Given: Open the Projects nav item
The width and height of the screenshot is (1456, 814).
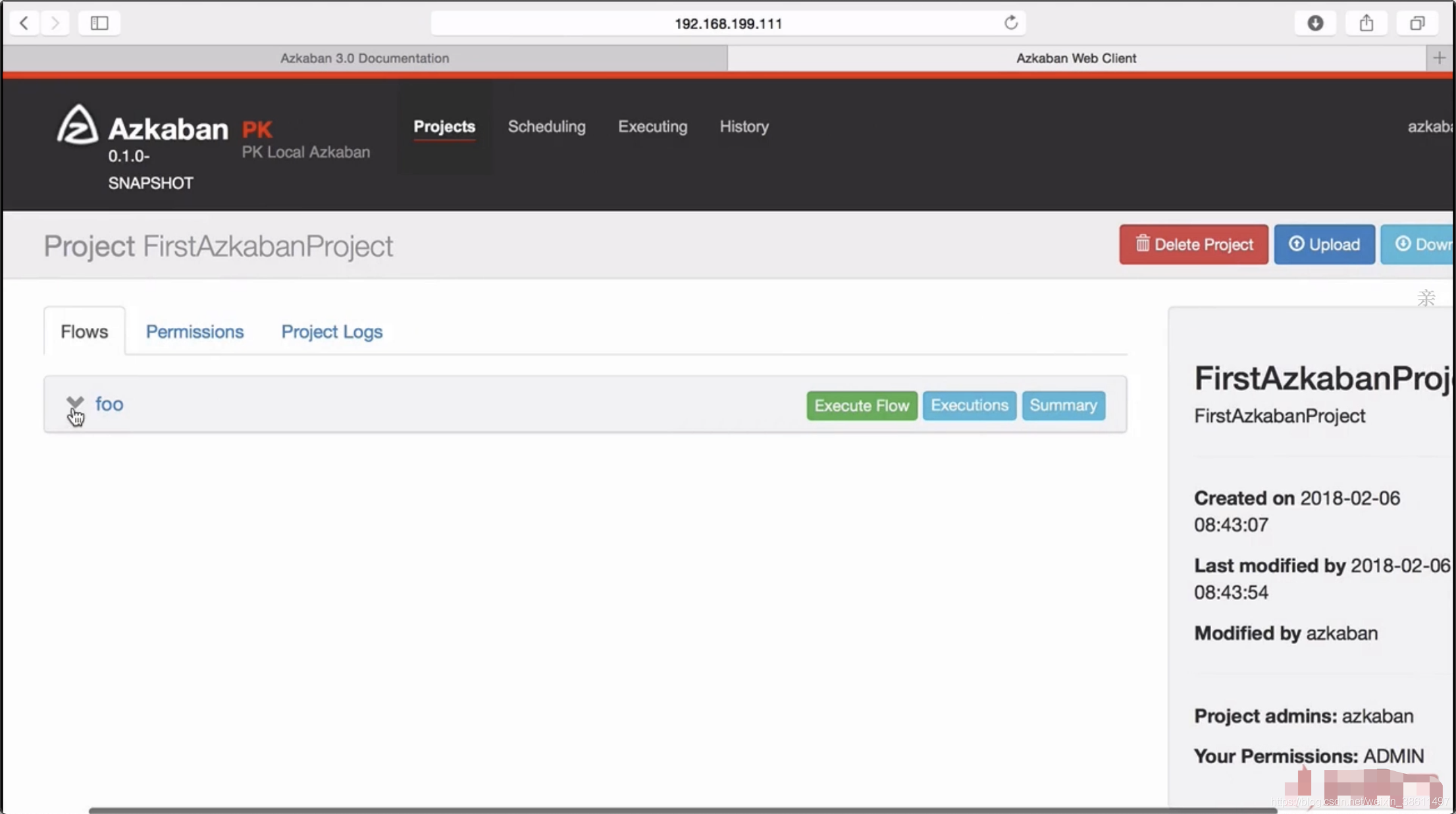Looking at the screenshot, I should pos(444,126).
